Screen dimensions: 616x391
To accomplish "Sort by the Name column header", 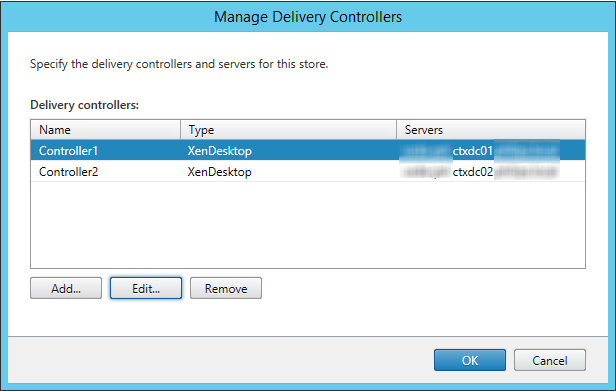I will pos(106,130).
